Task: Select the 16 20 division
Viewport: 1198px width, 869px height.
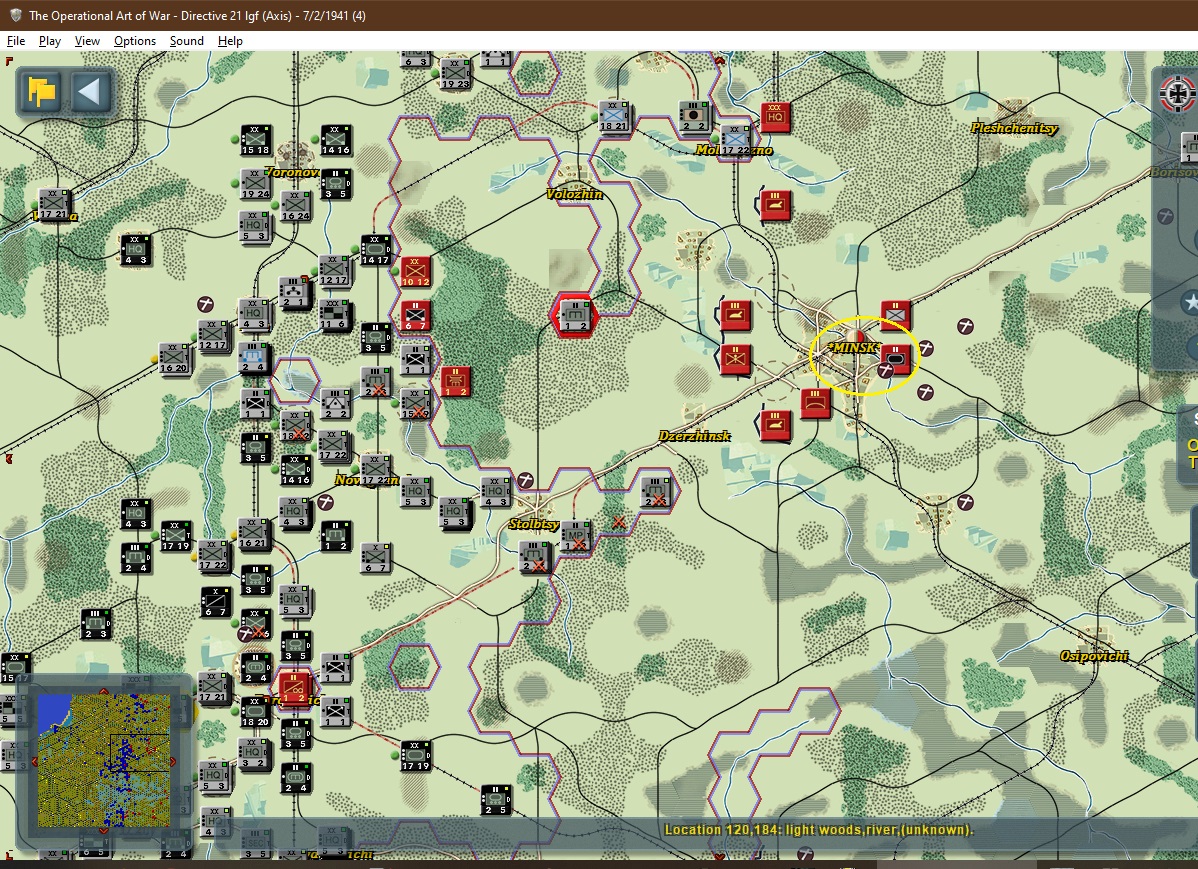Action: click(174, 358)
